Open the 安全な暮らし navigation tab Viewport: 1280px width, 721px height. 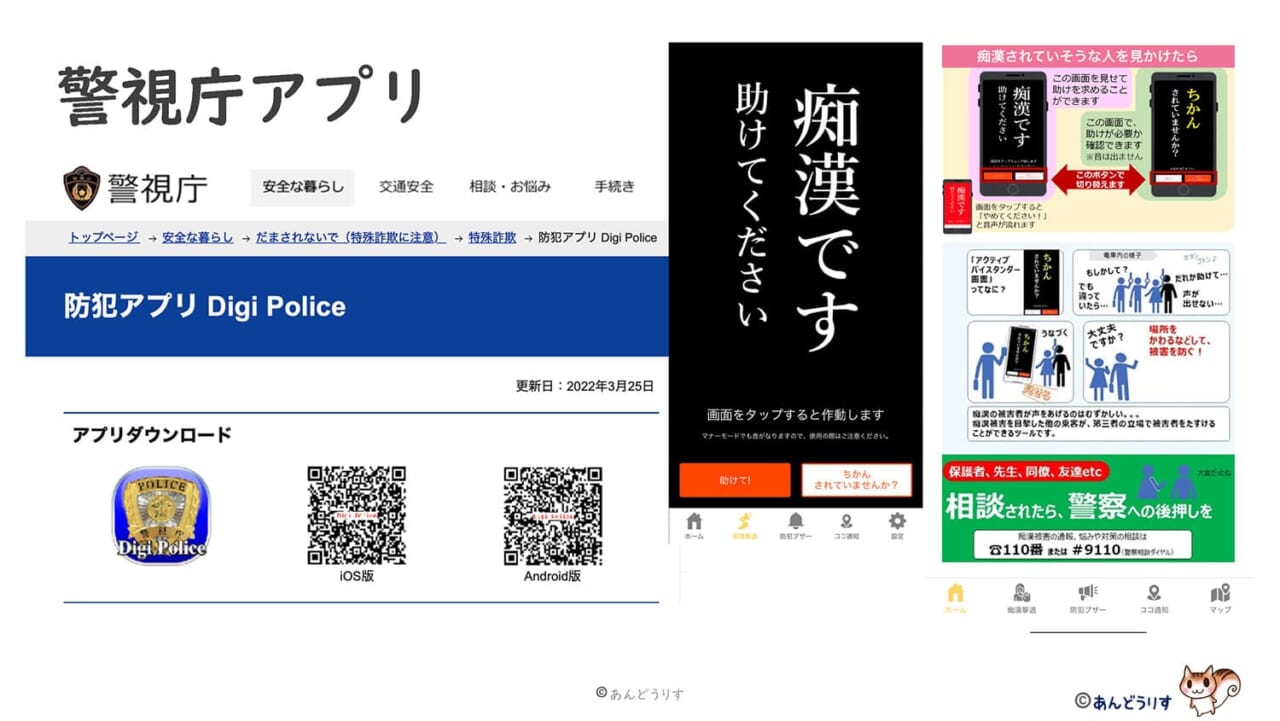click(x=303, y=187)
